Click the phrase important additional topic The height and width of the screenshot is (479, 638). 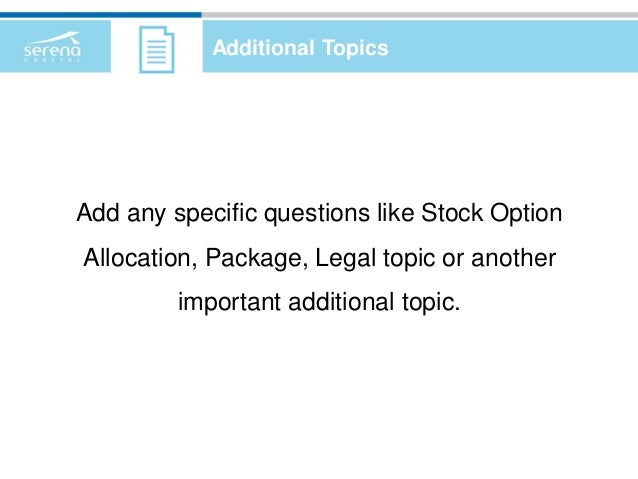(x=319, y=302)
